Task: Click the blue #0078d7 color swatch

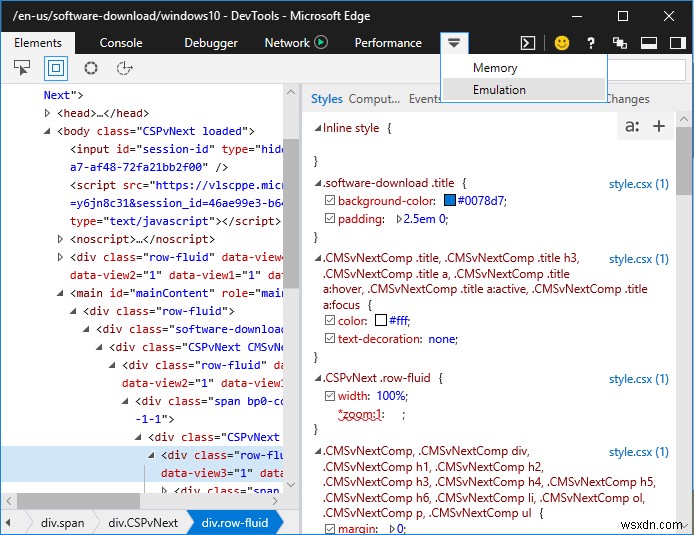Action: (449, 202)
